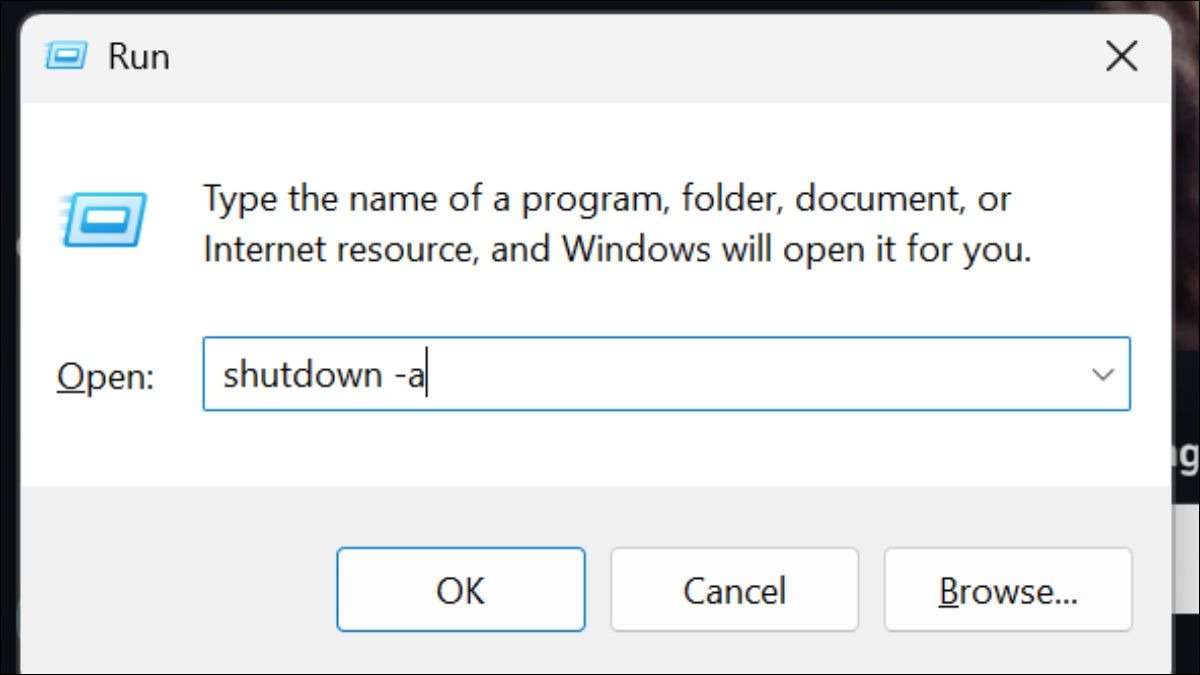Image resolution: width=1200 pixels, height=675 pixels.
Task: Click the "Type the name of a program" text line
Action: tap(430, 199)
